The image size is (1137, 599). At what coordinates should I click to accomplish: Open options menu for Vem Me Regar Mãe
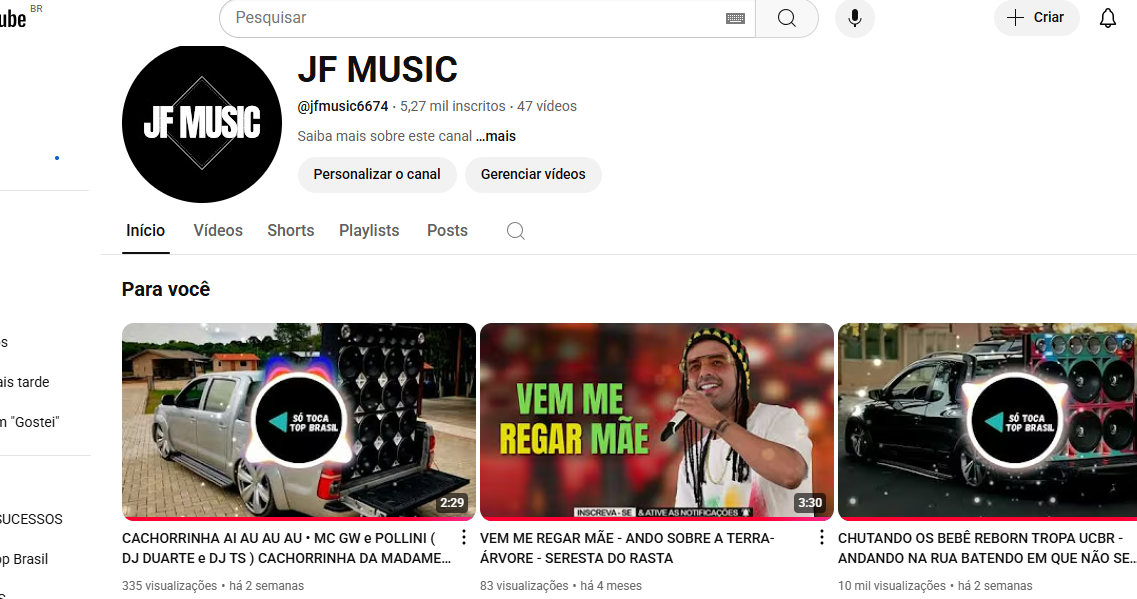point(822,537)
